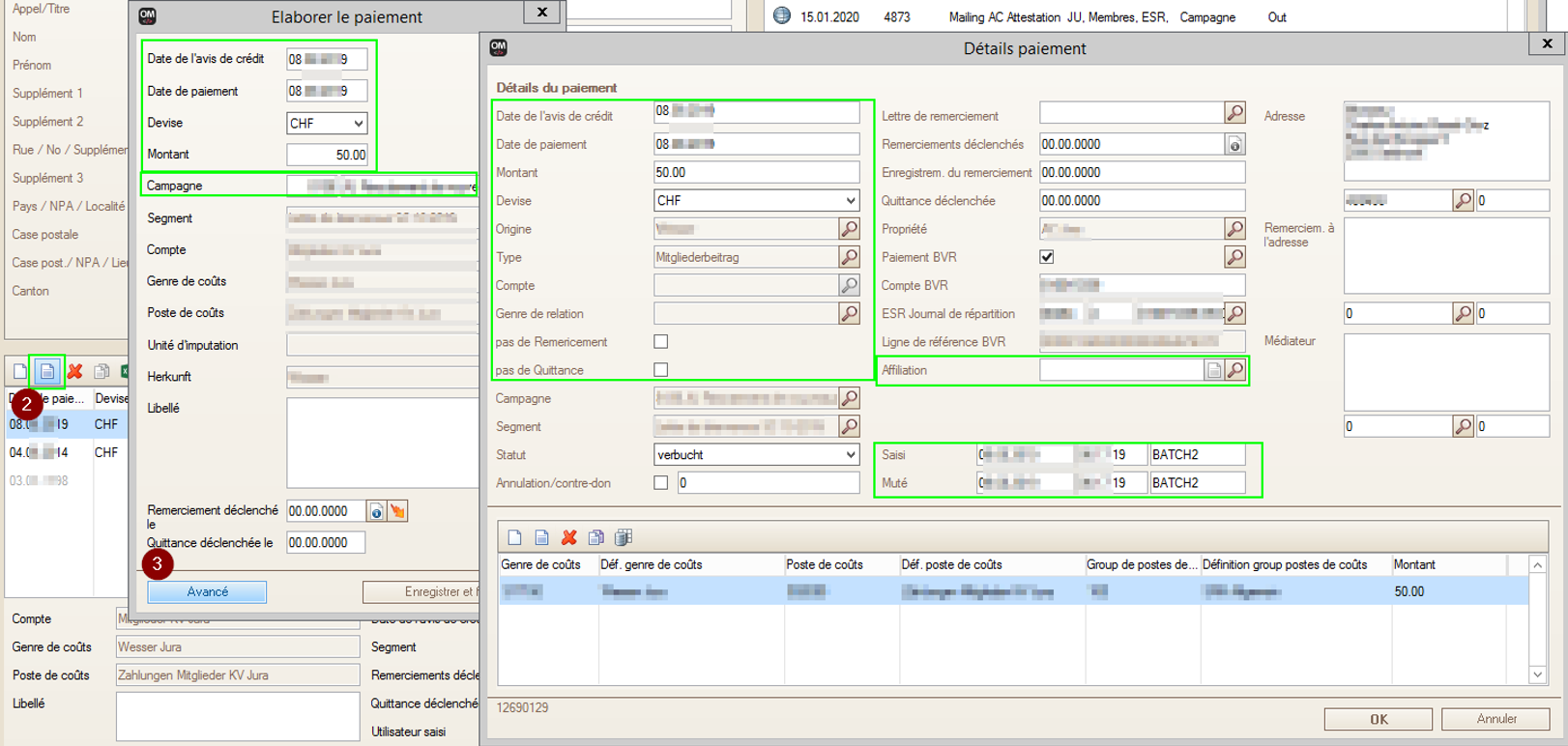
Task: Open lookup below Adresse box
Action: (x=1464, y=201)
